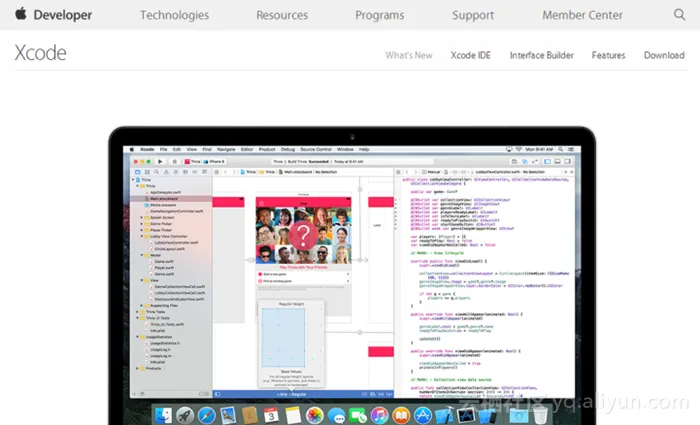Open the Interface Builder section
The height and width of the screenshot is (425, 700).
pyautogui.click(x=542, y=55)
